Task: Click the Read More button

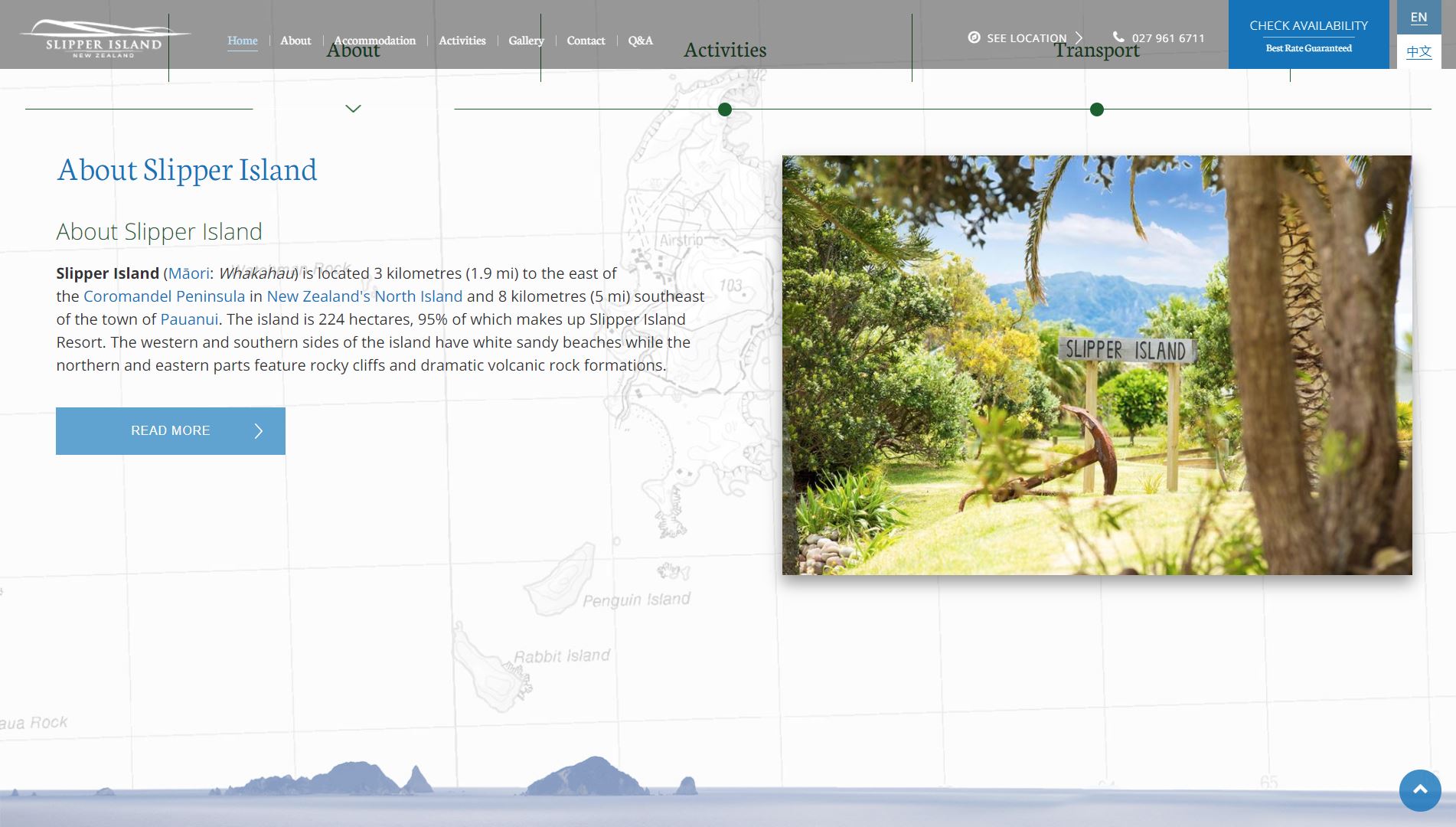Action: 170,431
